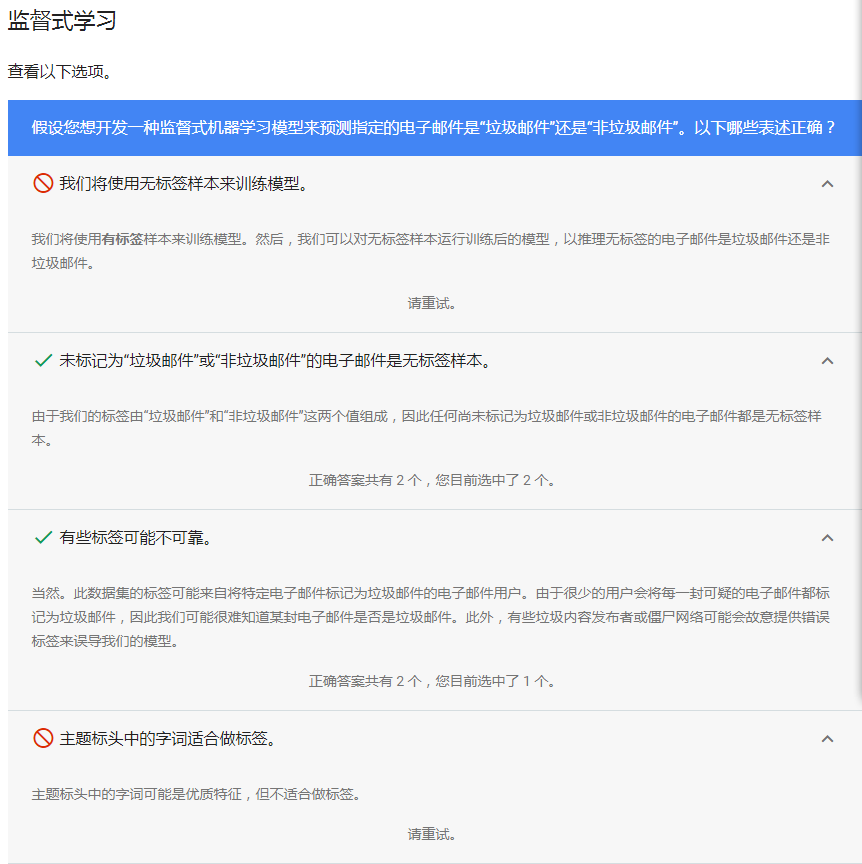Collapse the 我们将使用无标签样本来训练模型 answer panel

click(x=827, y=184)
